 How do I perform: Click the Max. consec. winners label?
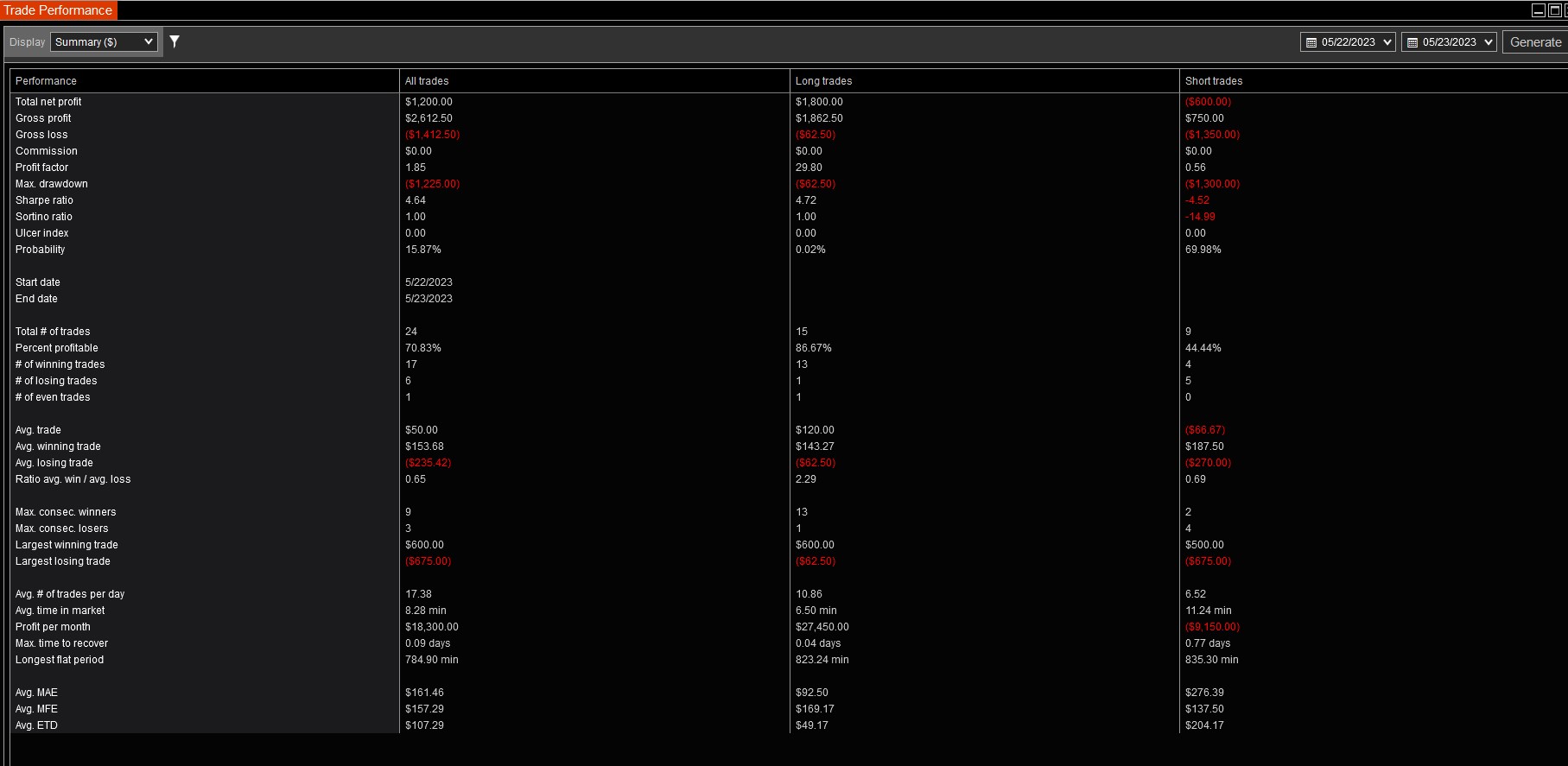point(66,512)
